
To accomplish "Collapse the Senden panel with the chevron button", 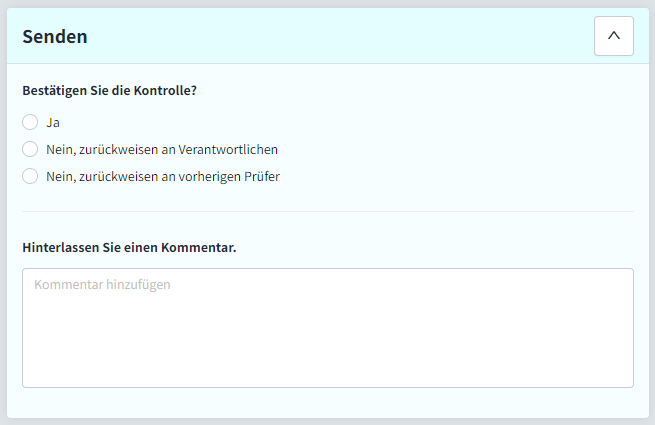I will click(614, 36).
